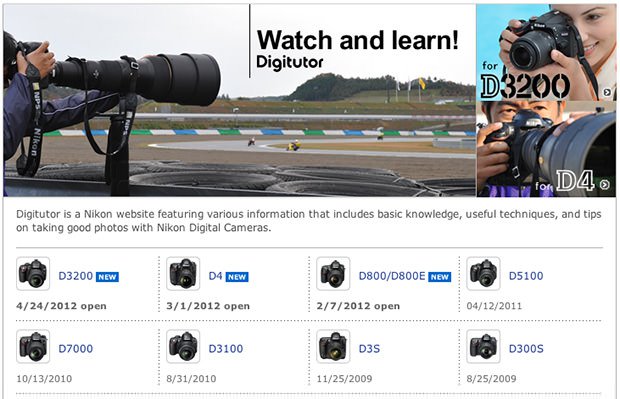Open the D300S text link
620x399 pixels.
click(x=526, y=348)
